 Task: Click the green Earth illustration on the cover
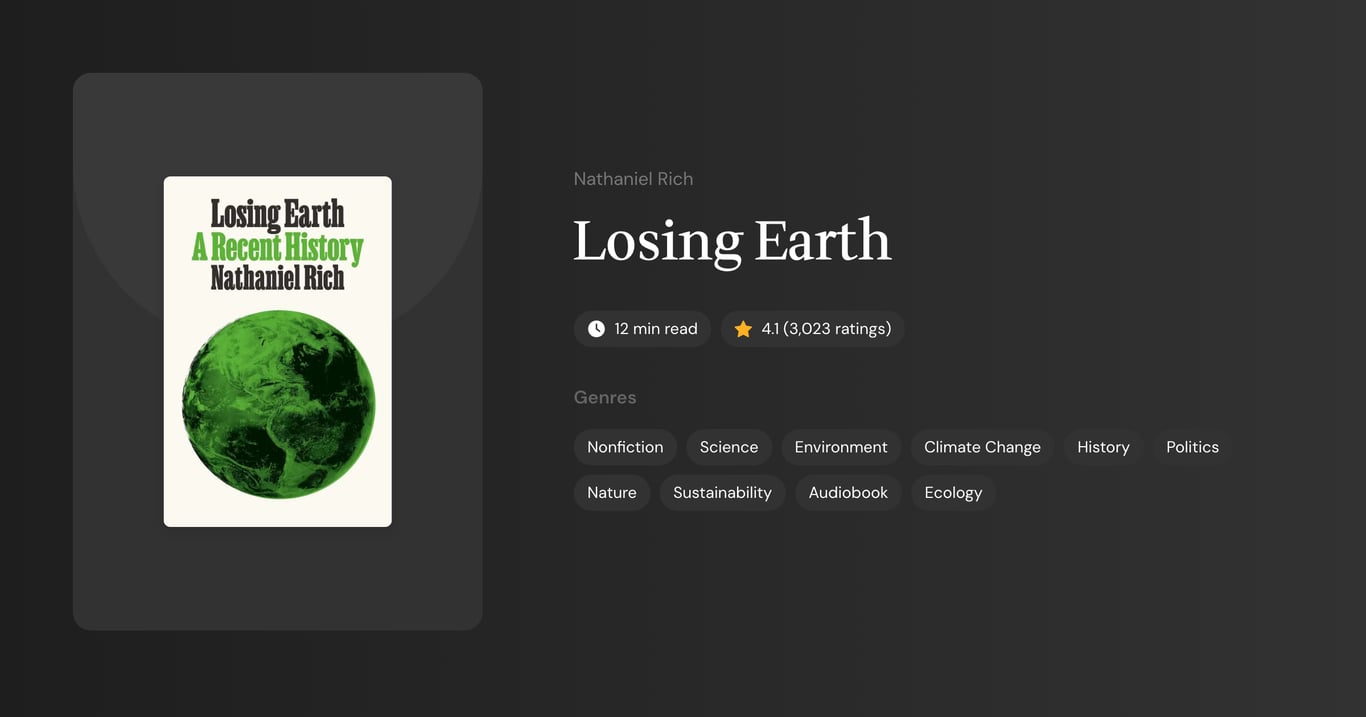pyautogui.click(x=277, y=405)
